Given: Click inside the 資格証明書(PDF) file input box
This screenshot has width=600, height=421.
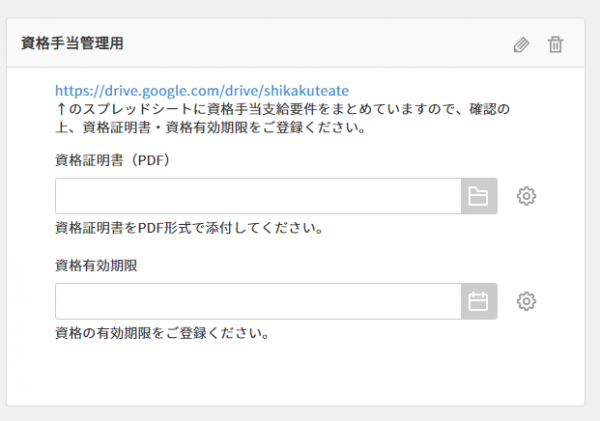Looking at the screenshot, I should [x=258, y=196].
